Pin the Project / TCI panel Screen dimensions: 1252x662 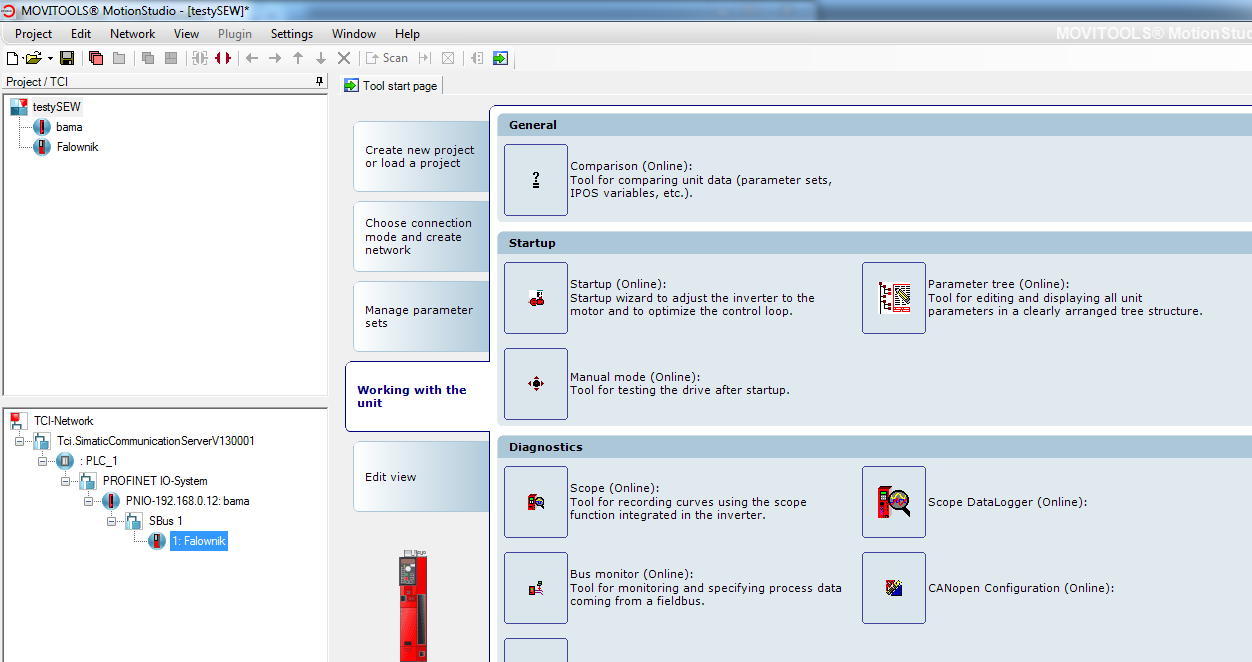[x=320, y=81]
